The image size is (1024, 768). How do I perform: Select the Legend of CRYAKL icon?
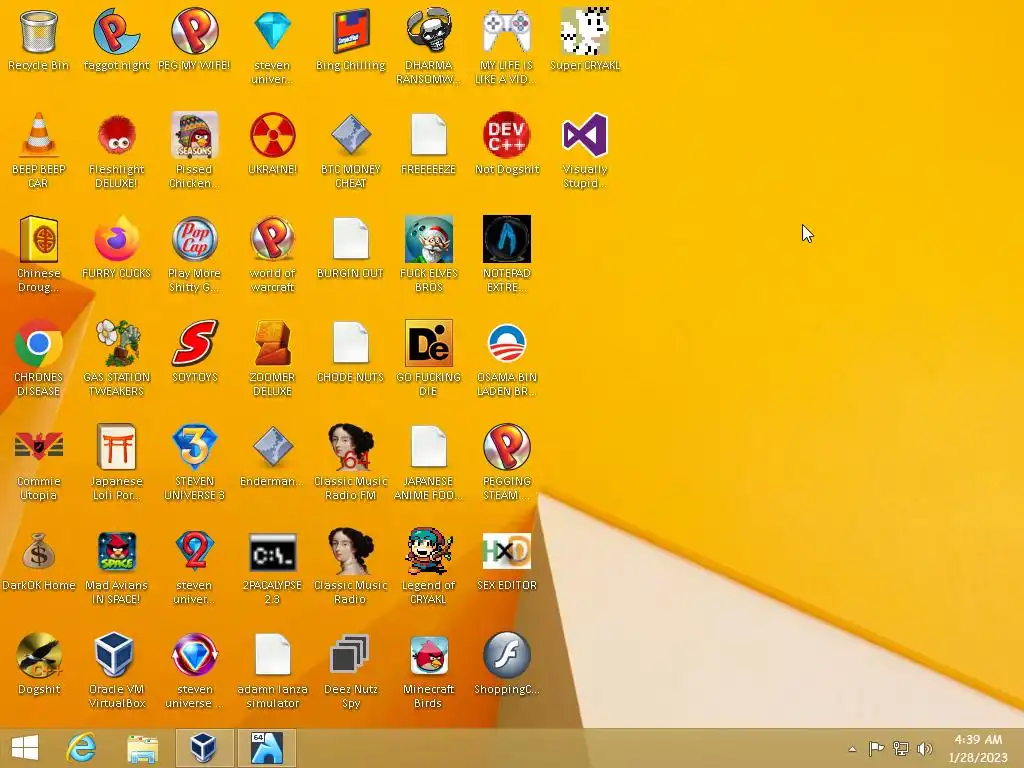coord(428,551)
